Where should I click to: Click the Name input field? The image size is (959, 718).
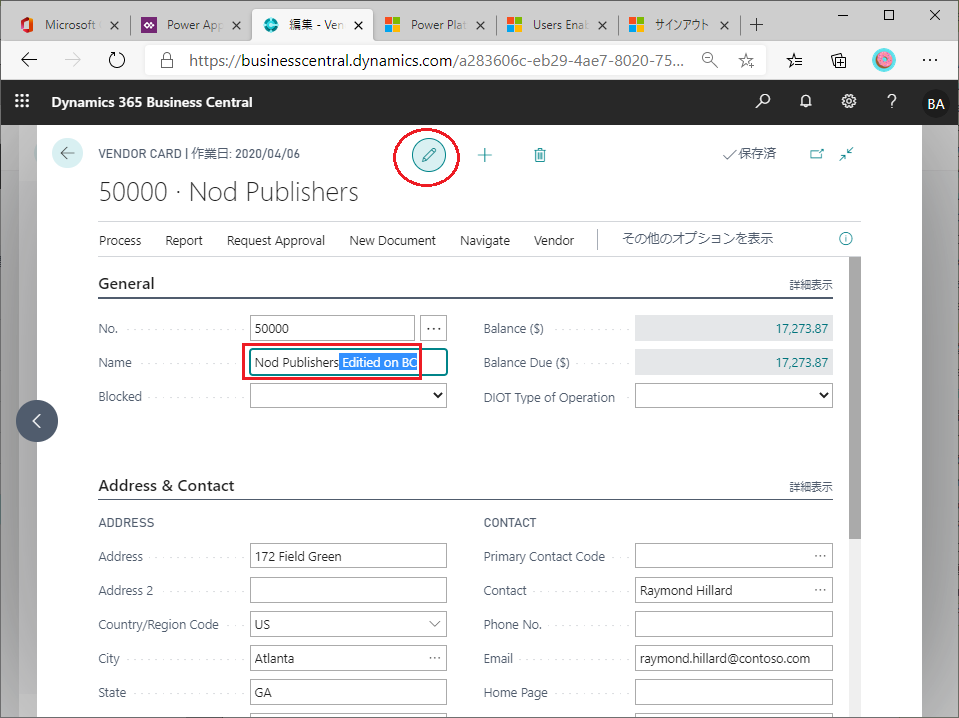click(x=348, y=362)
